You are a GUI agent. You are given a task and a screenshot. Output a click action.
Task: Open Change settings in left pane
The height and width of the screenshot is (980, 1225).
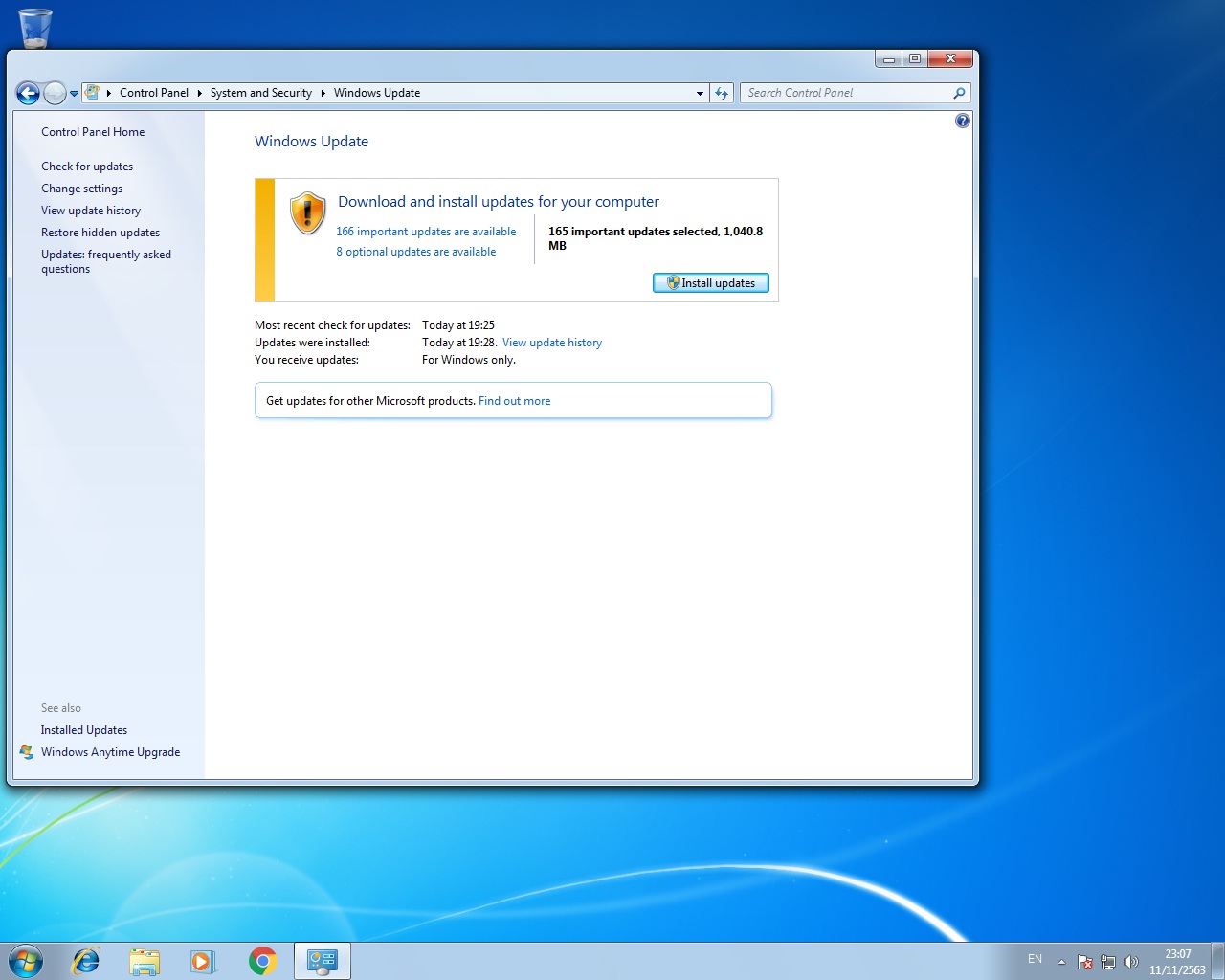point(81,189)
